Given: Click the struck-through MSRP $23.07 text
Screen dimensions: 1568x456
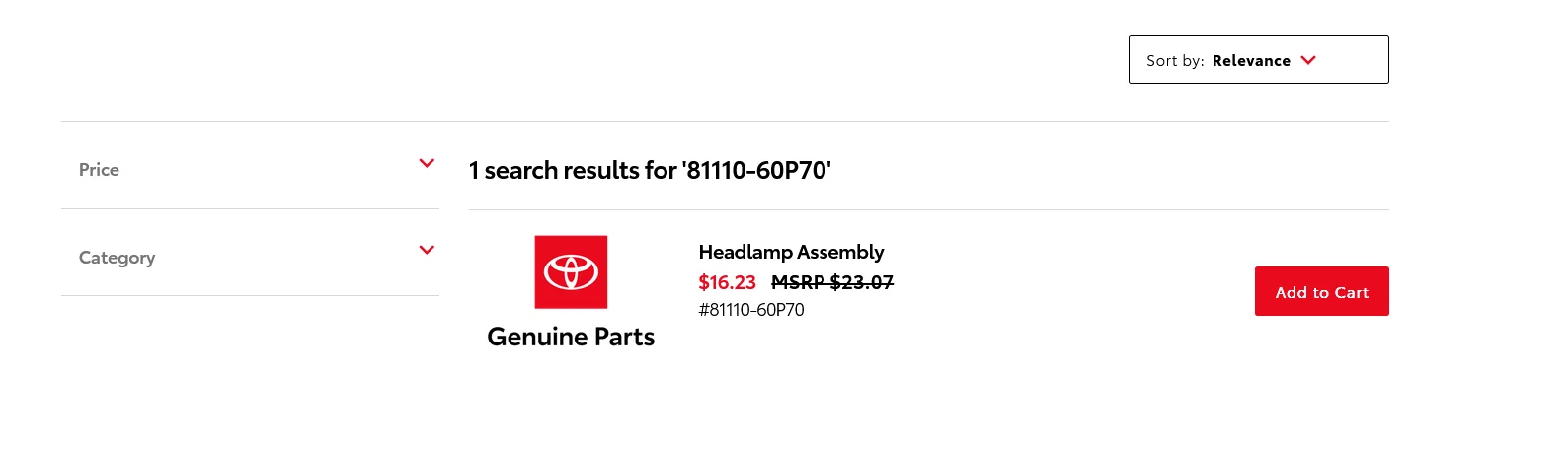Looking at the screenshot, I should coord(831,282).
